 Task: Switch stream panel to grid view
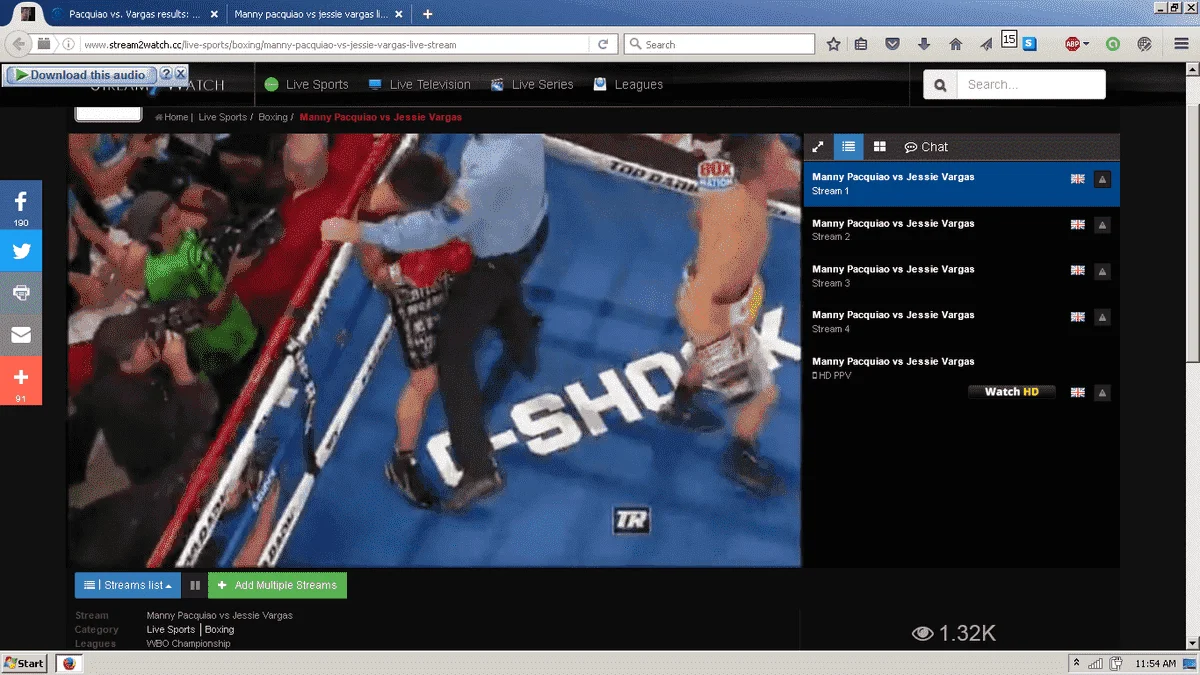879,147
